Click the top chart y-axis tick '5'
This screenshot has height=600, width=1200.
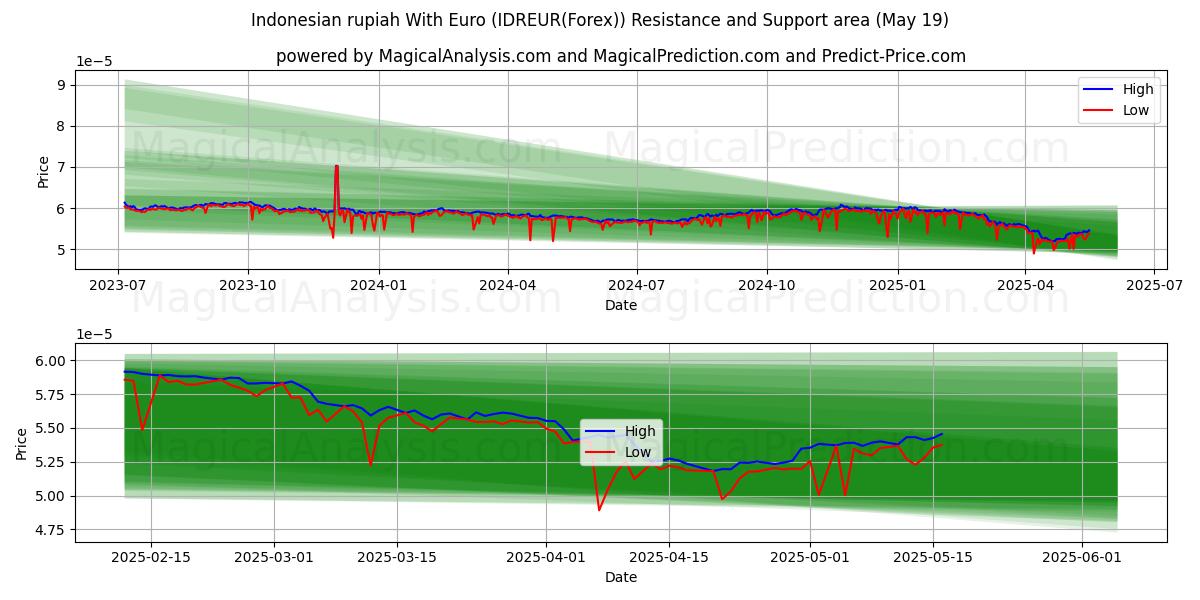pos(61,250)
